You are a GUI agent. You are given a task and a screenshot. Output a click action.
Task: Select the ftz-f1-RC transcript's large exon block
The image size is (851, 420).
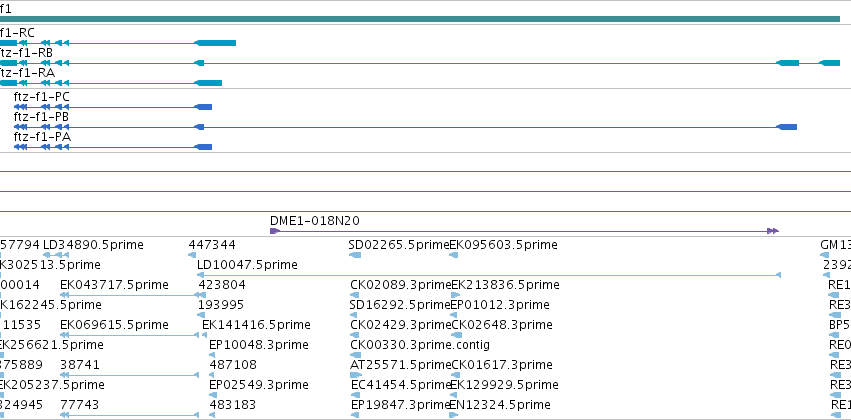pyautogui.click(x=215, y=43)
